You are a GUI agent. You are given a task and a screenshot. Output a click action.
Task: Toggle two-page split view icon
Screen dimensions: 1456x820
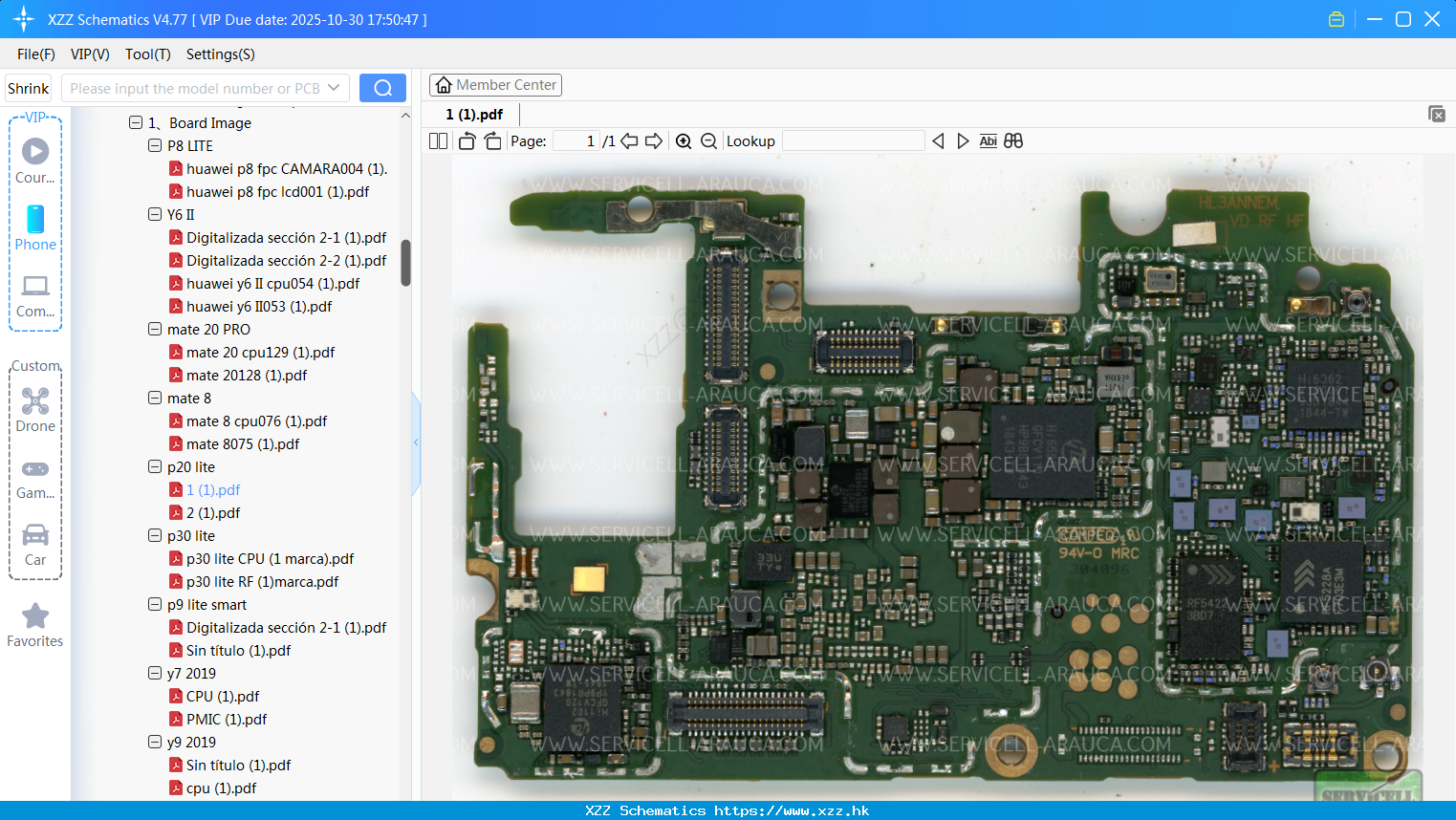click(438, 141)
